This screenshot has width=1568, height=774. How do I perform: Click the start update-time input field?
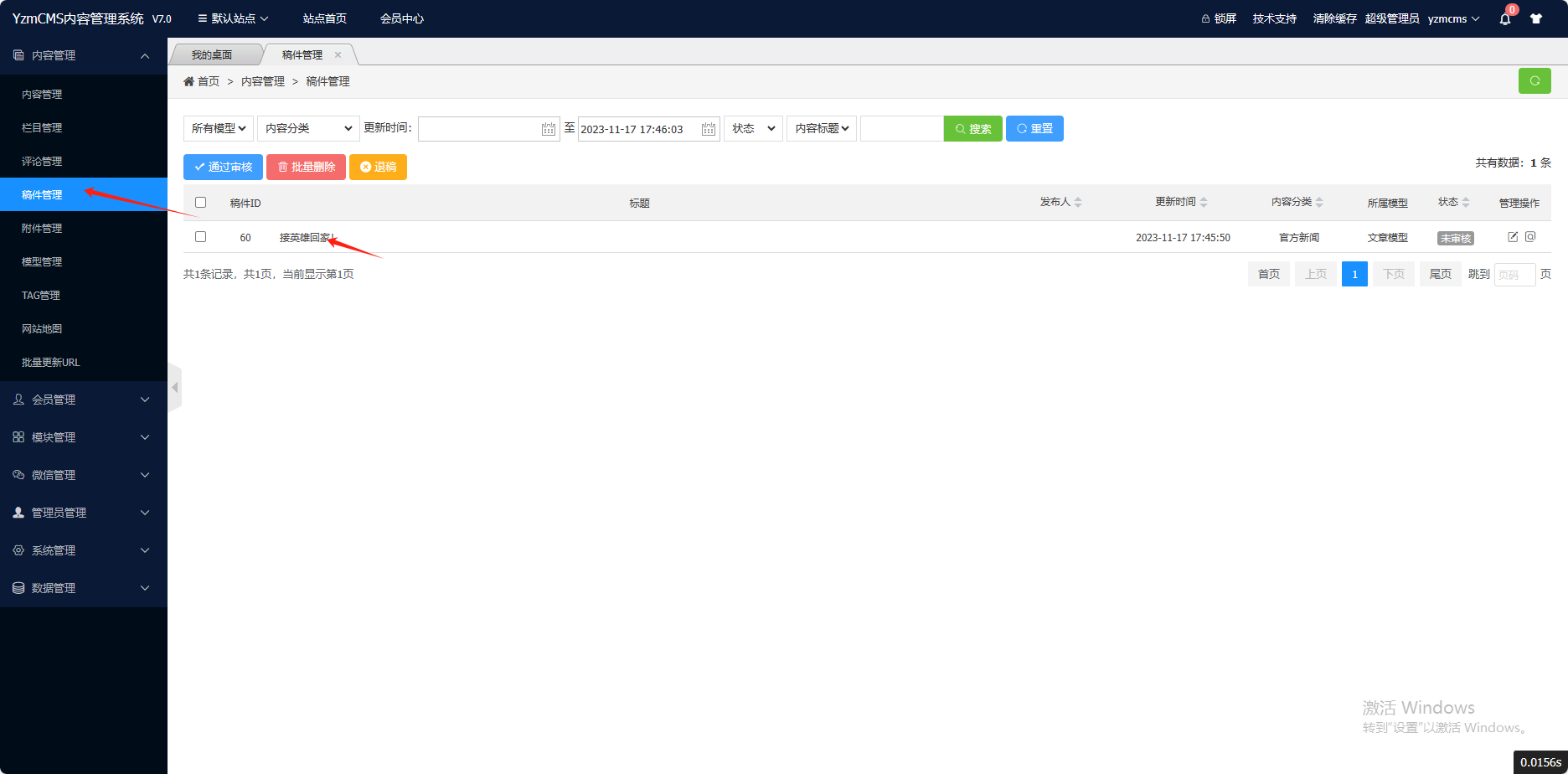pyautogui.click(x=489, y=128)
